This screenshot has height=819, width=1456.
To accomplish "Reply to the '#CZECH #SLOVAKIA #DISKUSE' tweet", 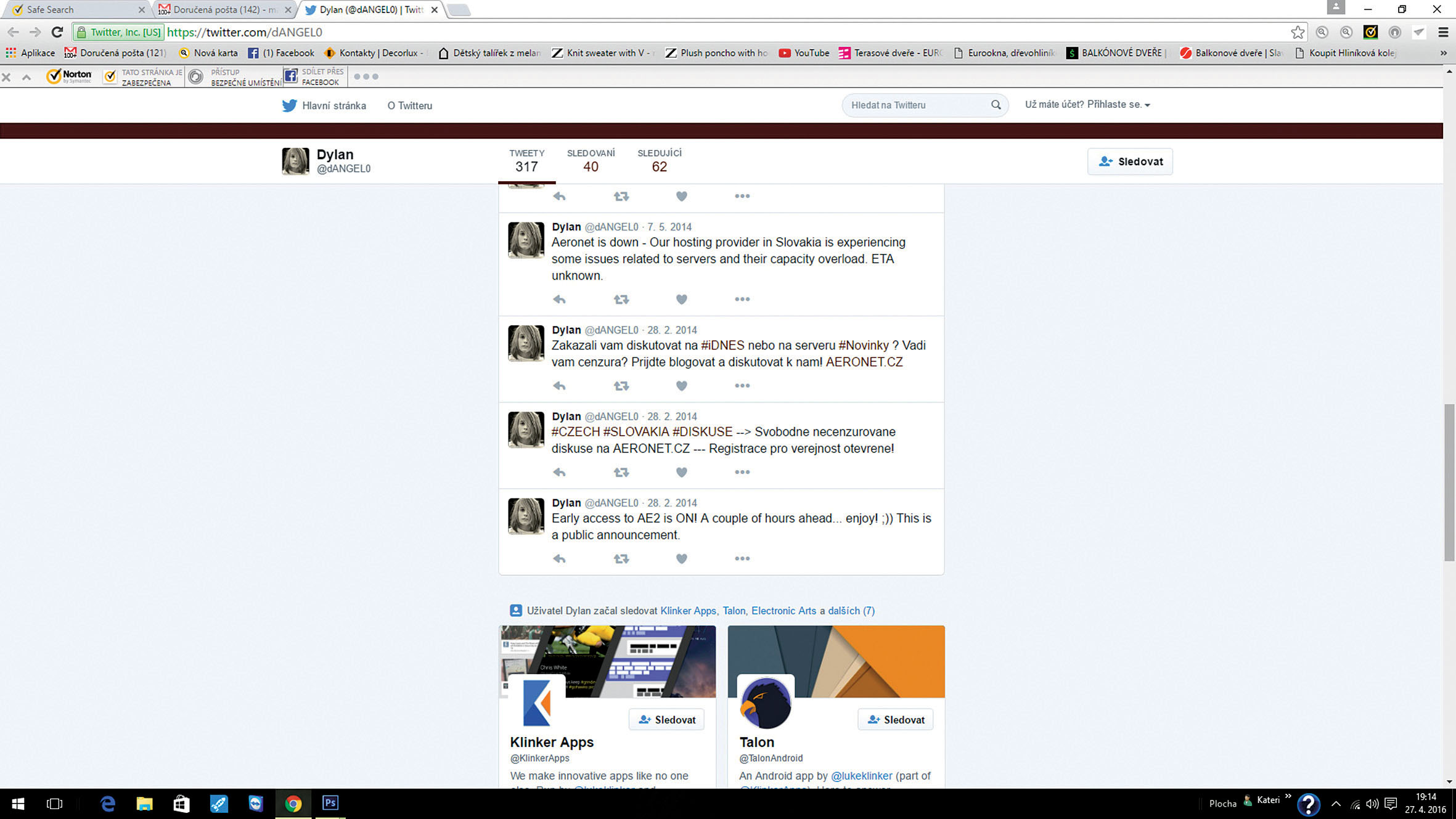I will point(559,472).
